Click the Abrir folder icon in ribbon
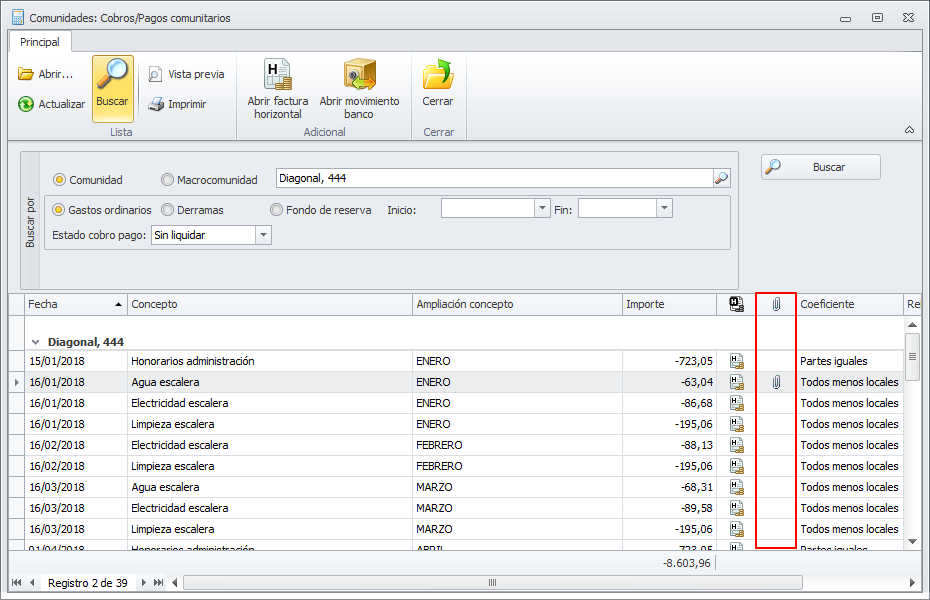 [26, 74]
